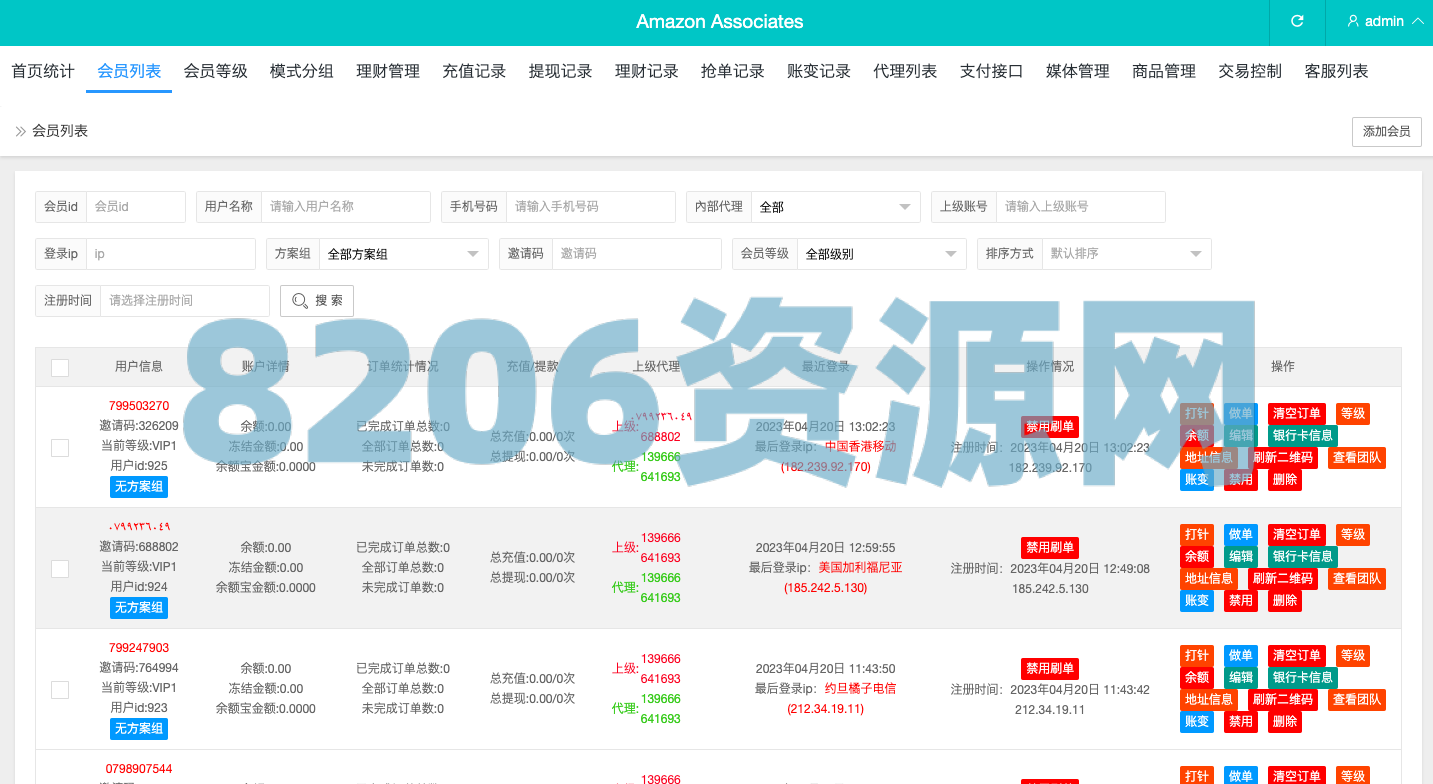Click red 删除 button for user 799247903

pos(1285,722)
